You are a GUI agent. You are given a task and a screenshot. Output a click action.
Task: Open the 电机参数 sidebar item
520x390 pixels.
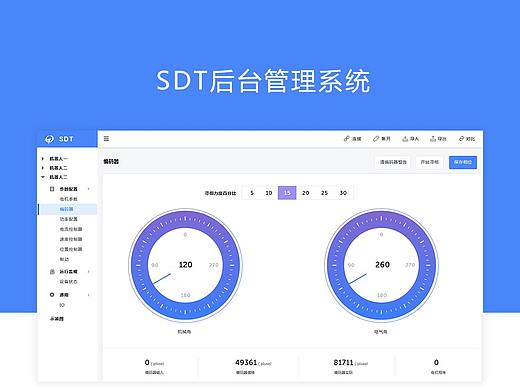coord(69,199)
